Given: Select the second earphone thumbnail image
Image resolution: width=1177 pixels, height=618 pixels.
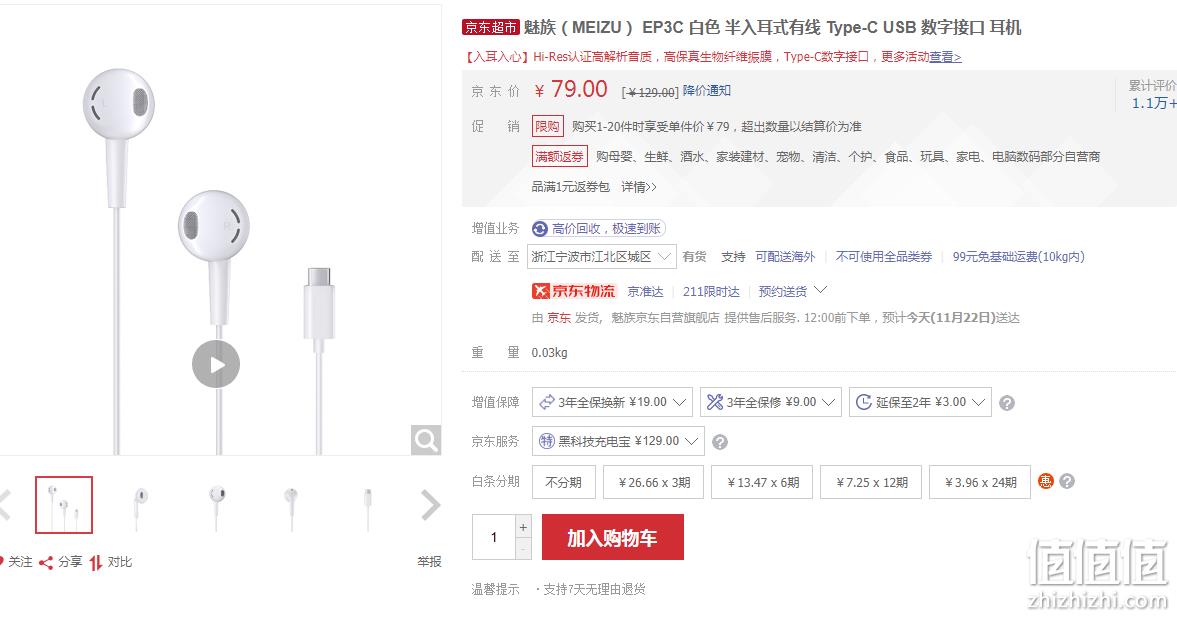Looking at the screenshot, I should pyautogui.click(x=140, y=505).
